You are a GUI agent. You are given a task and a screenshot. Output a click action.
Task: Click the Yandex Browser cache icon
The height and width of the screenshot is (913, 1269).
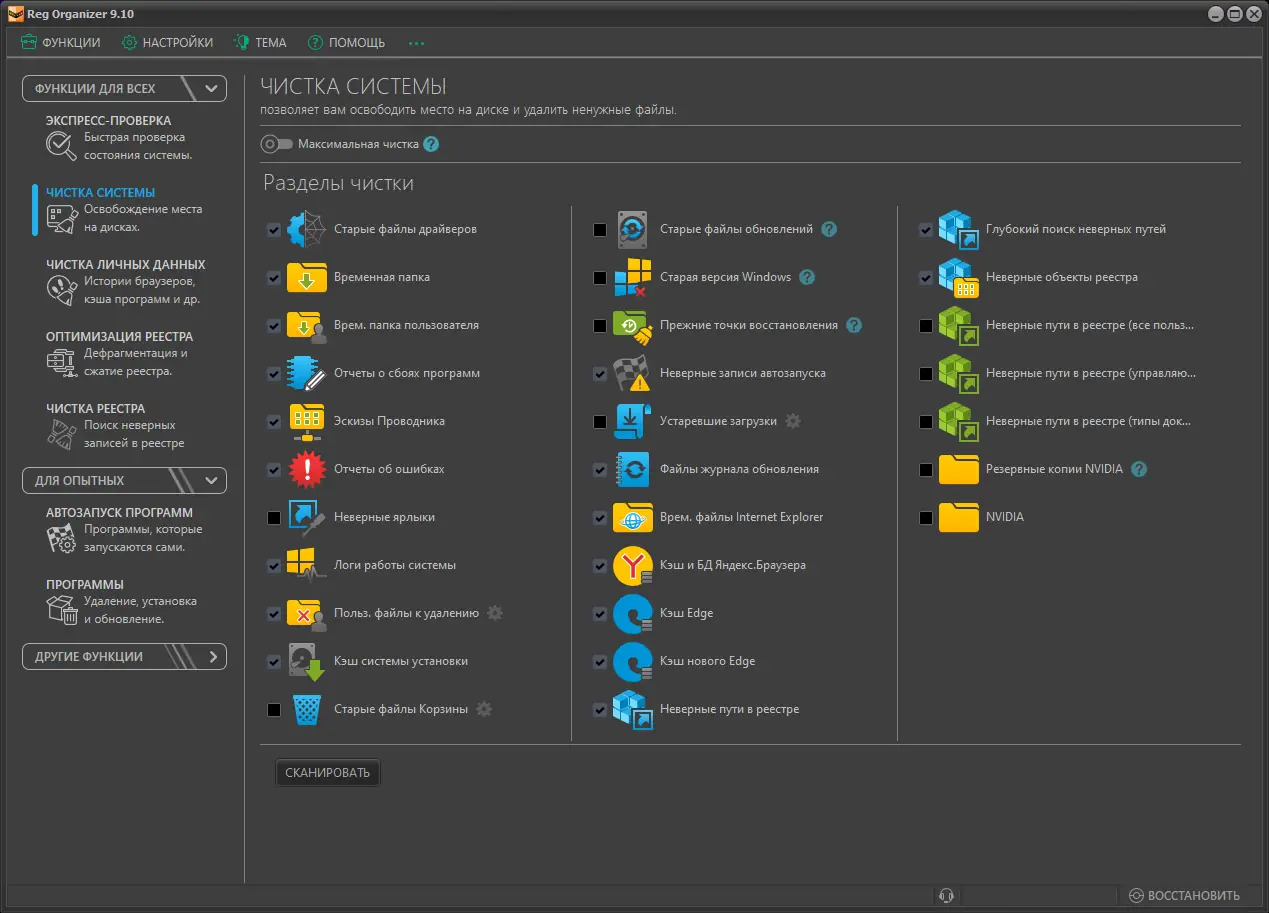coord(633,566)
